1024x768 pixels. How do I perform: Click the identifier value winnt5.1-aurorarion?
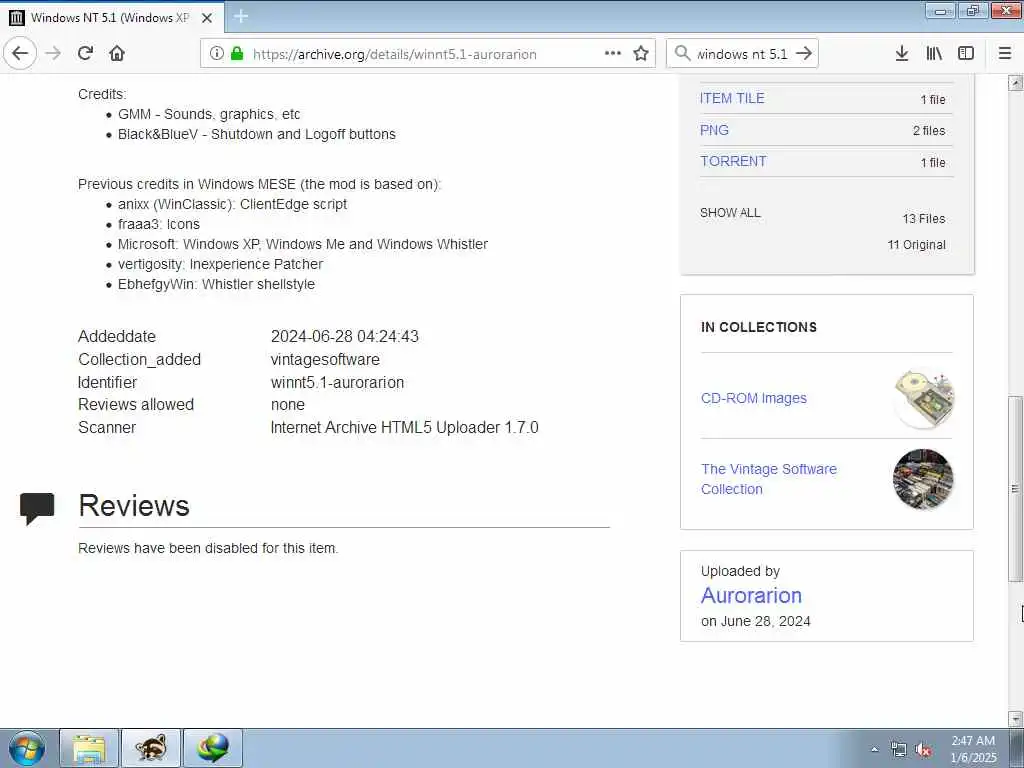tap(337, 382)
